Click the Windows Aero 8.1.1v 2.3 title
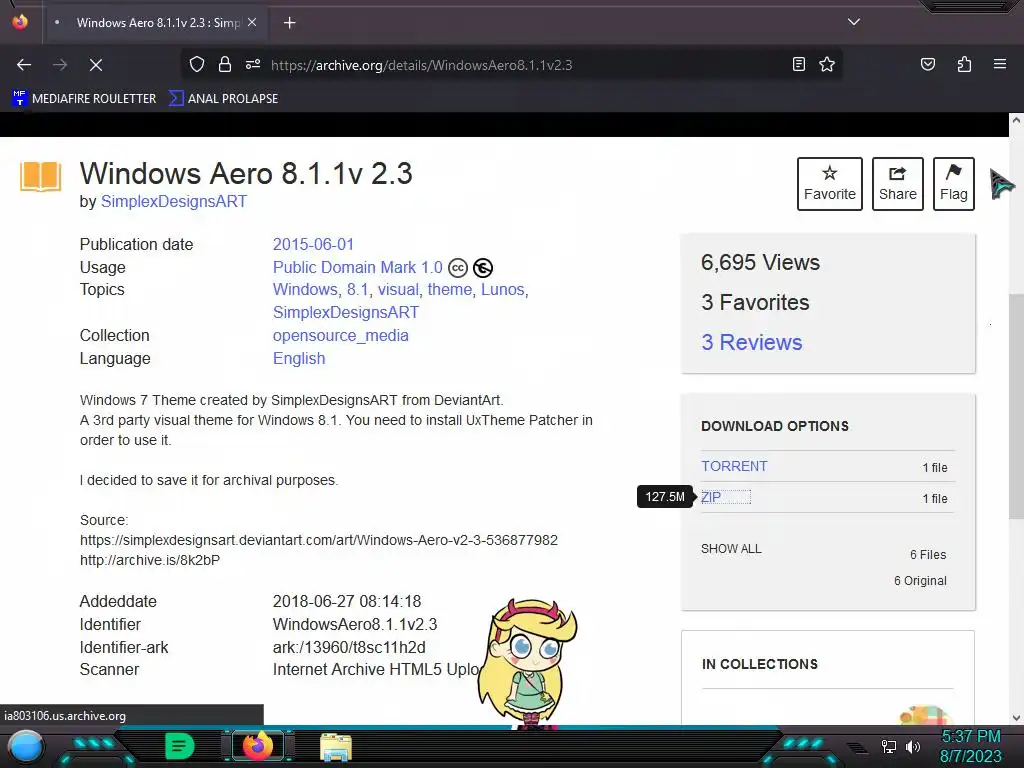The image size is (1024, 768). [246, 174]
